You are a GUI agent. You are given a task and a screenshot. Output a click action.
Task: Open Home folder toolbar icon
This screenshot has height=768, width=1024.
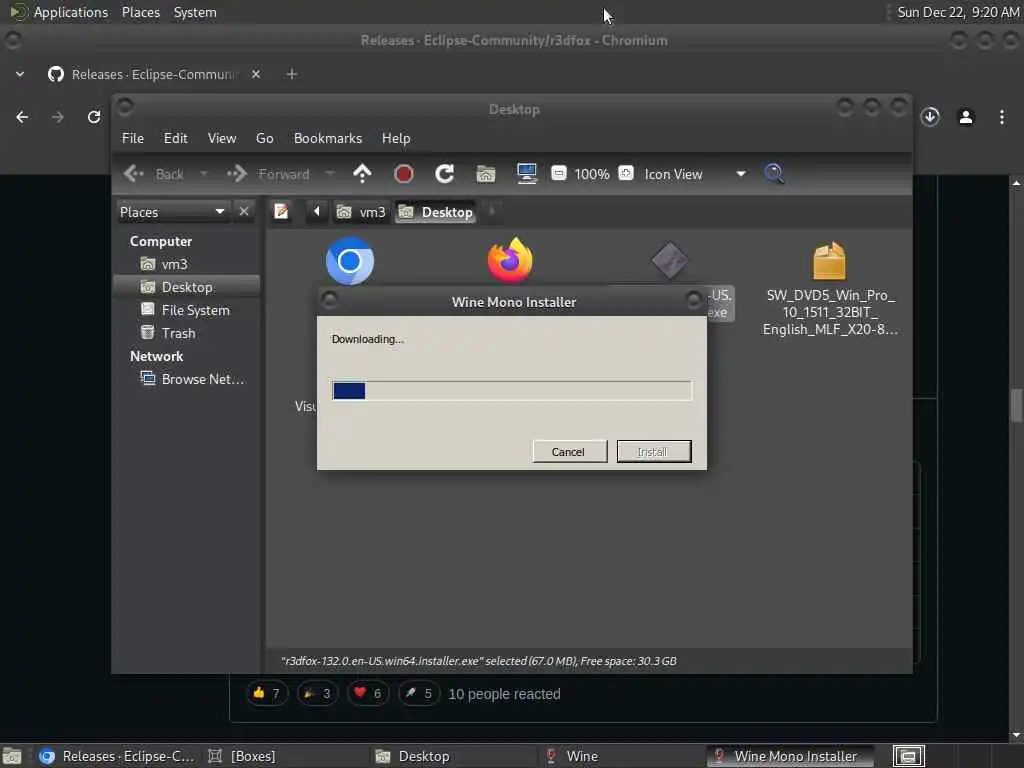pyautogui.click(x=486, y=174)
